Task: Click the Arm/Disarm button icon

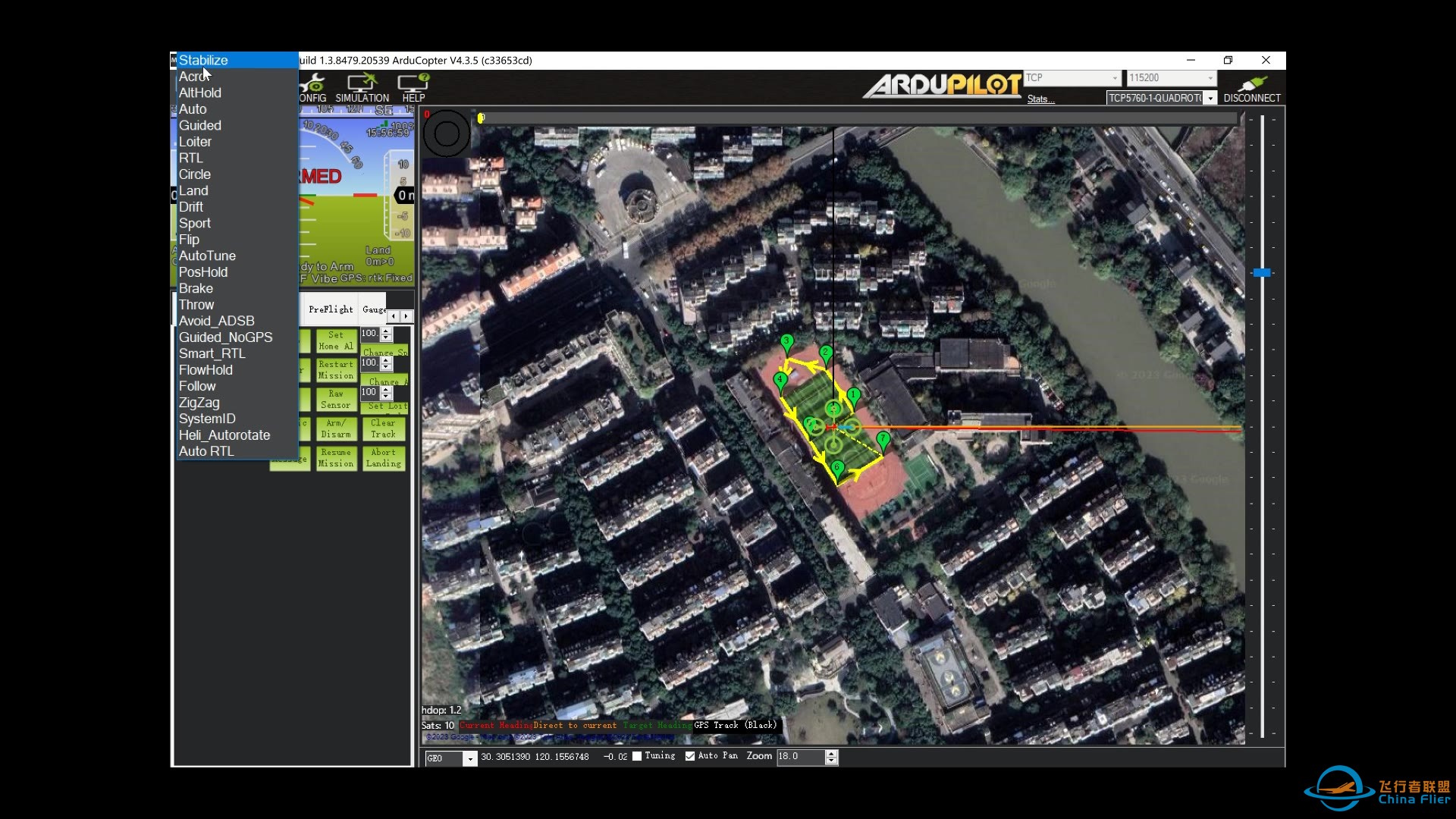Action: pyautogui.click(x=336, y=428)
